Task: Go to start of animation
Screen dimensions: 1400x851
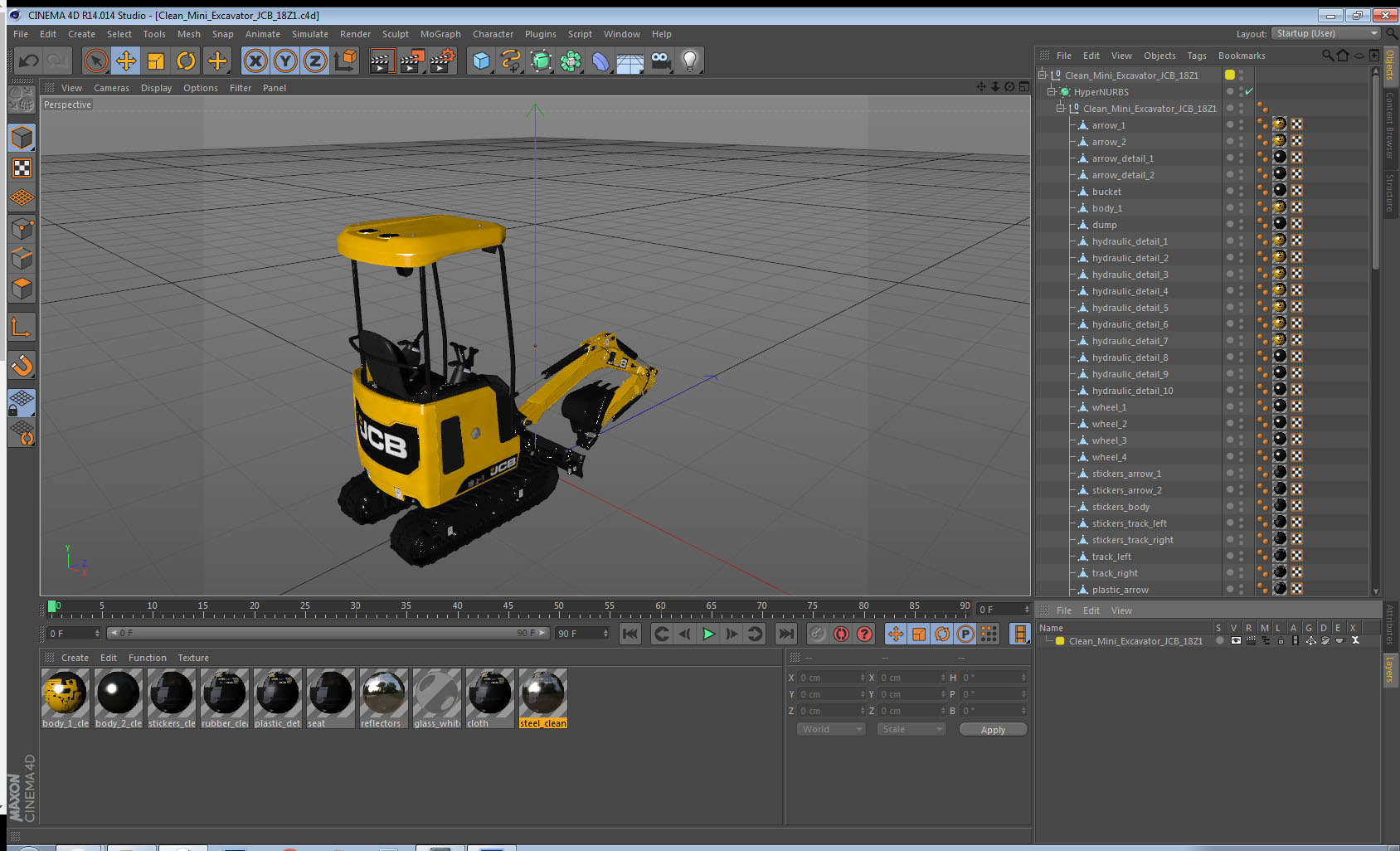Action: click(x=630, y=634)
